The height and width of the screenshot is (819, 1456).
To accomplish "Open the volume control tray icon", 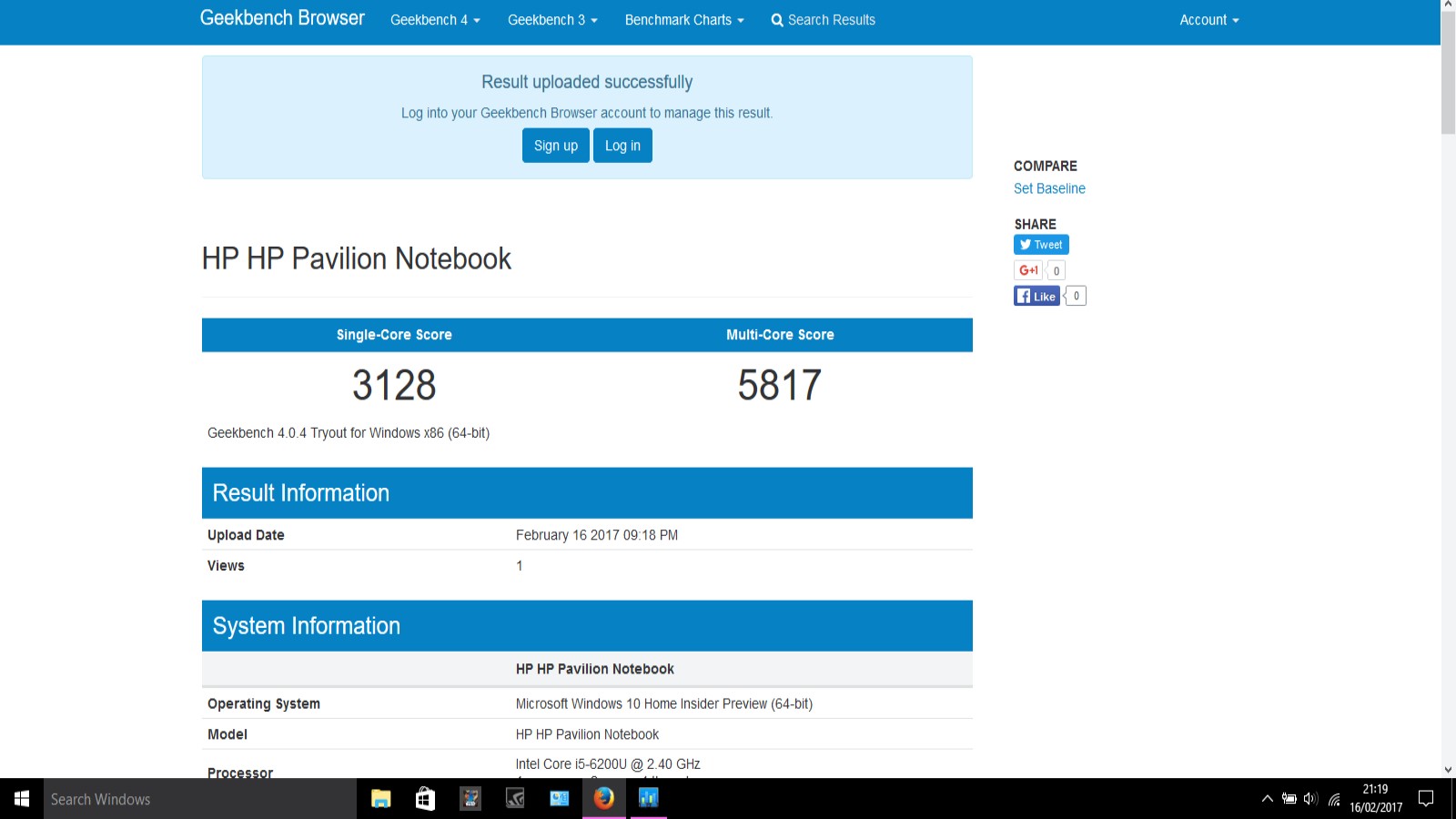I will click(x=1310, y=799).
